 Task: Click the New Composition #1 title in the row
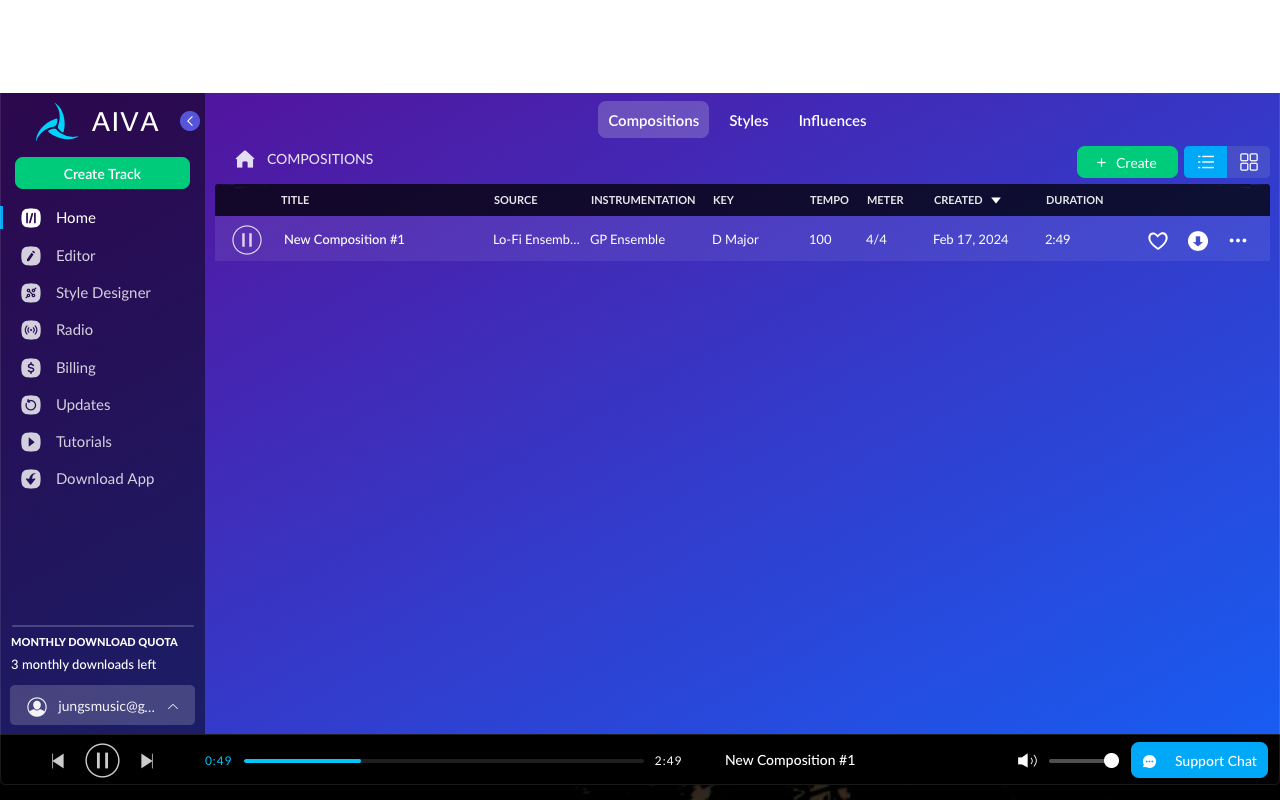[x=344, y=240]
